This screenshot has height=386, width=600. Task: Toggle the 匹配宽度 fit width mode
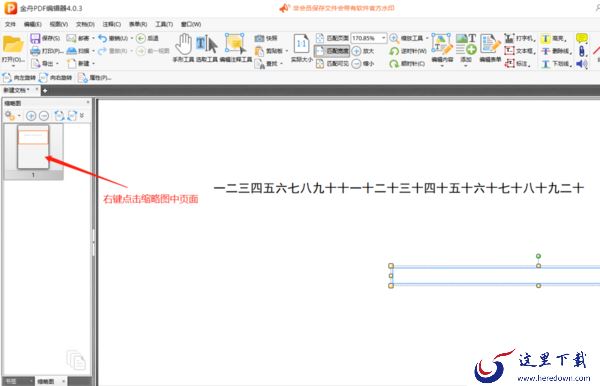point(332,51)
